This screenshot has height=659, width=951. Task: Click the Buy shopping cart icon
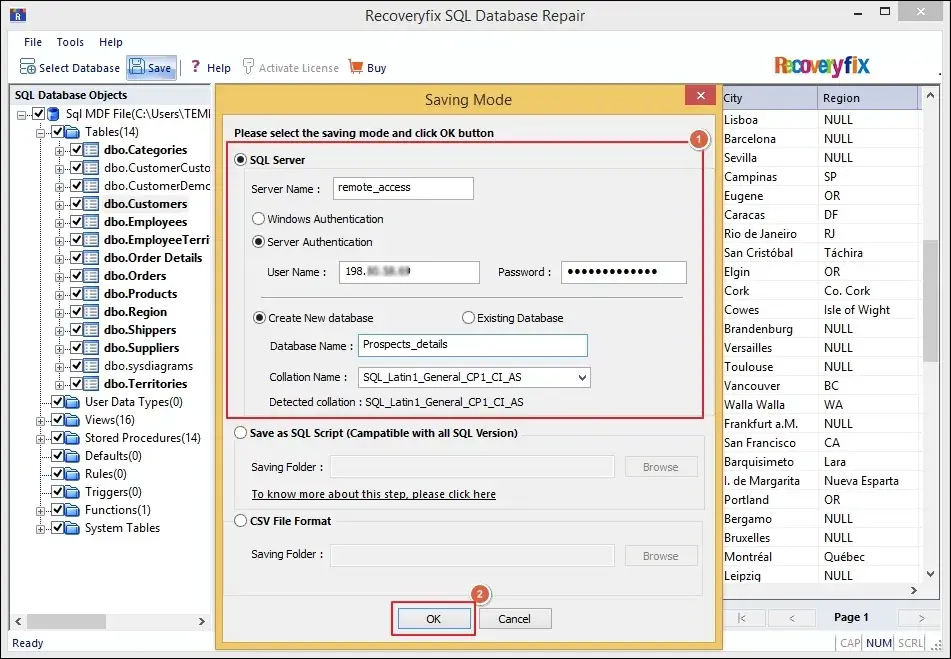point(355,67)
